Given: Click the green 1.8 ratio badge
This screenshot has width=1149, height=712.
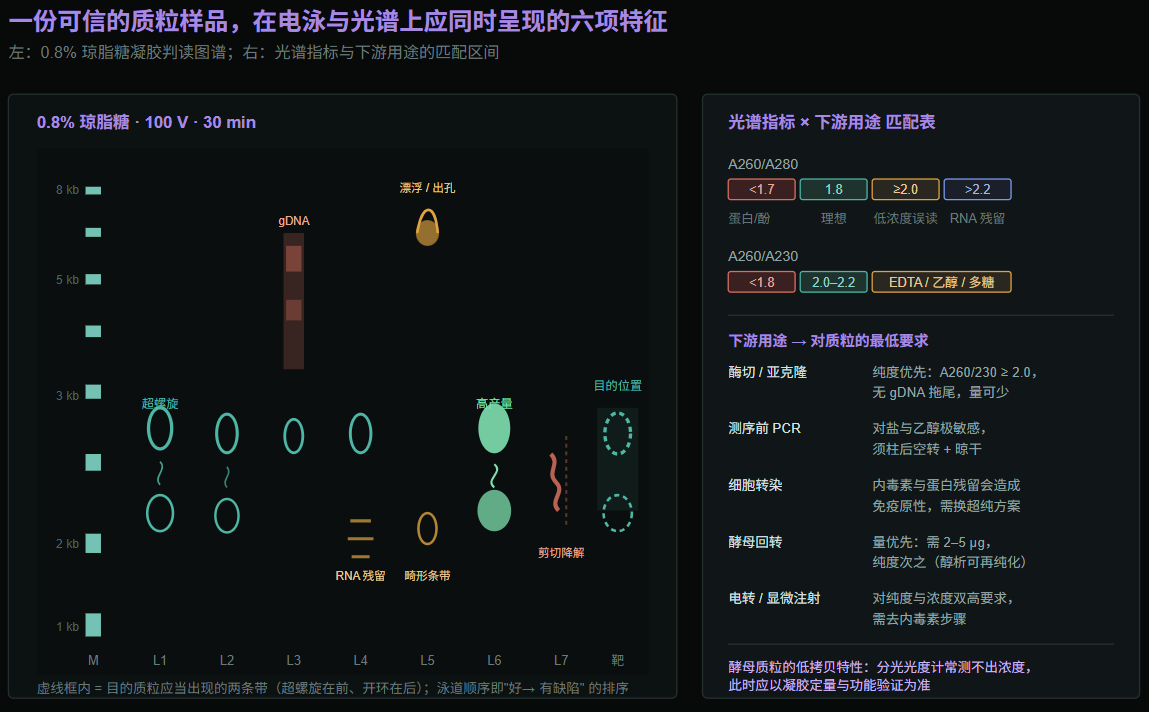Looking at the screenshot, I should (x=833, y=189).
